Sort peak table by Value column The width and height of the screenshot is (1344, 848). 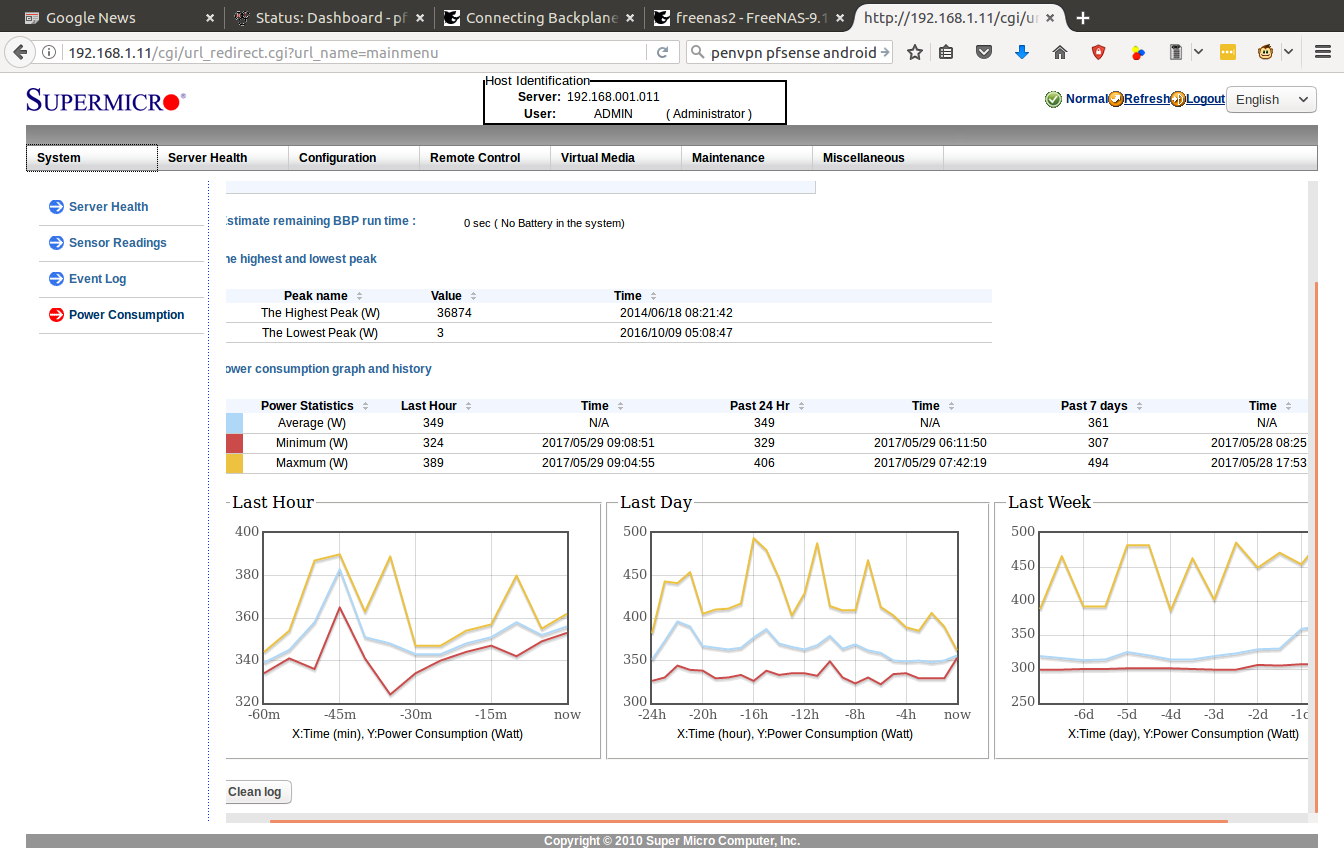(x=454, y=296)
